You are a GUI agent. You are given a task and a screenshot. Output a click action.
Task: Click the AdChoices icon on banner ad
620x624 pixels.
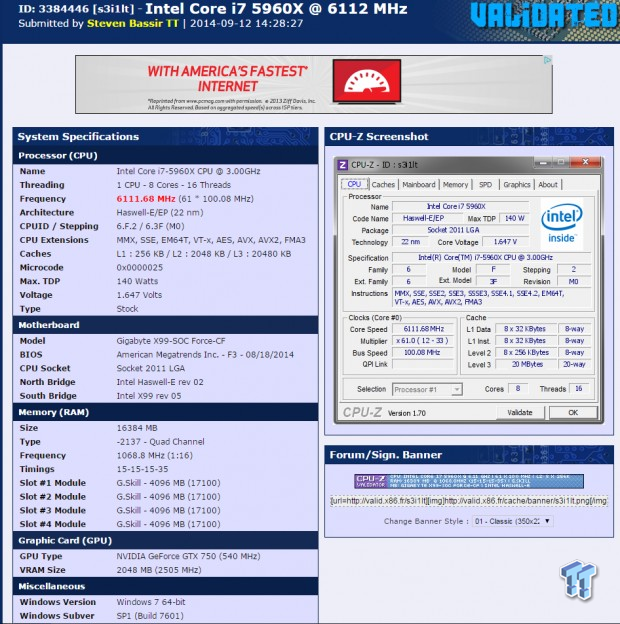click(x=548, y=60)
